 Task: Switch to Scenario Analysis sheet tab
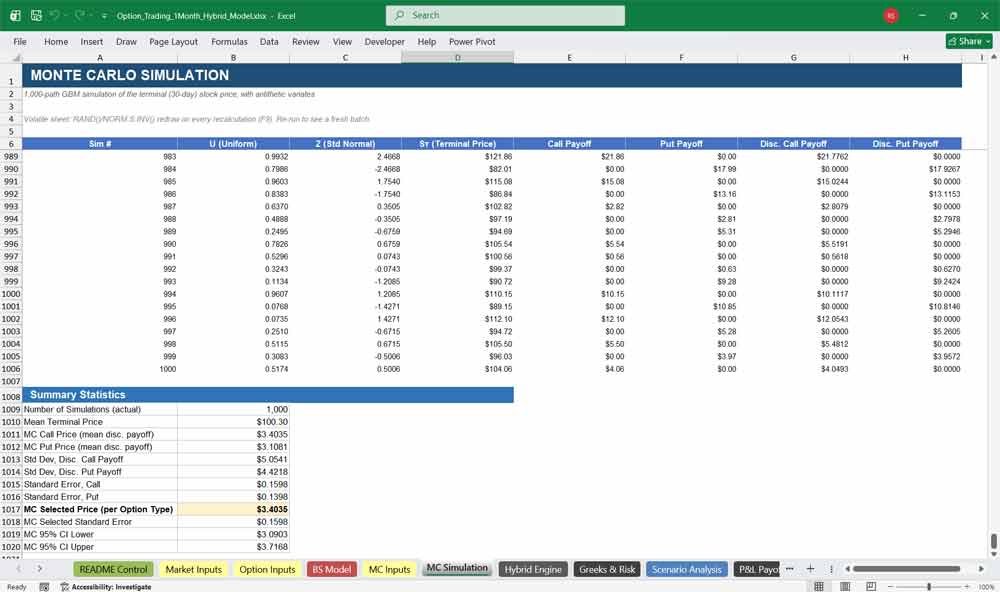(686, 569)
